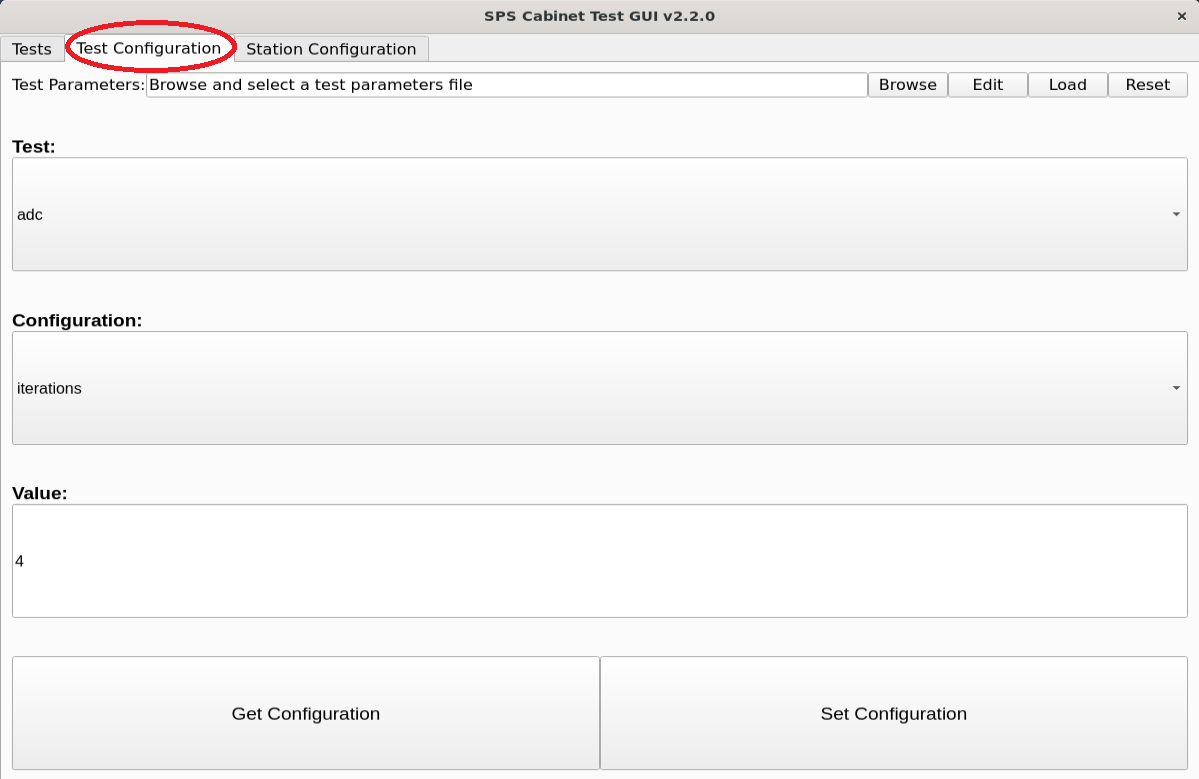This screenshot has height=779, width=1199.
Task: Click the Configuration dropdown arrow
Action: tap(1176, 388)
